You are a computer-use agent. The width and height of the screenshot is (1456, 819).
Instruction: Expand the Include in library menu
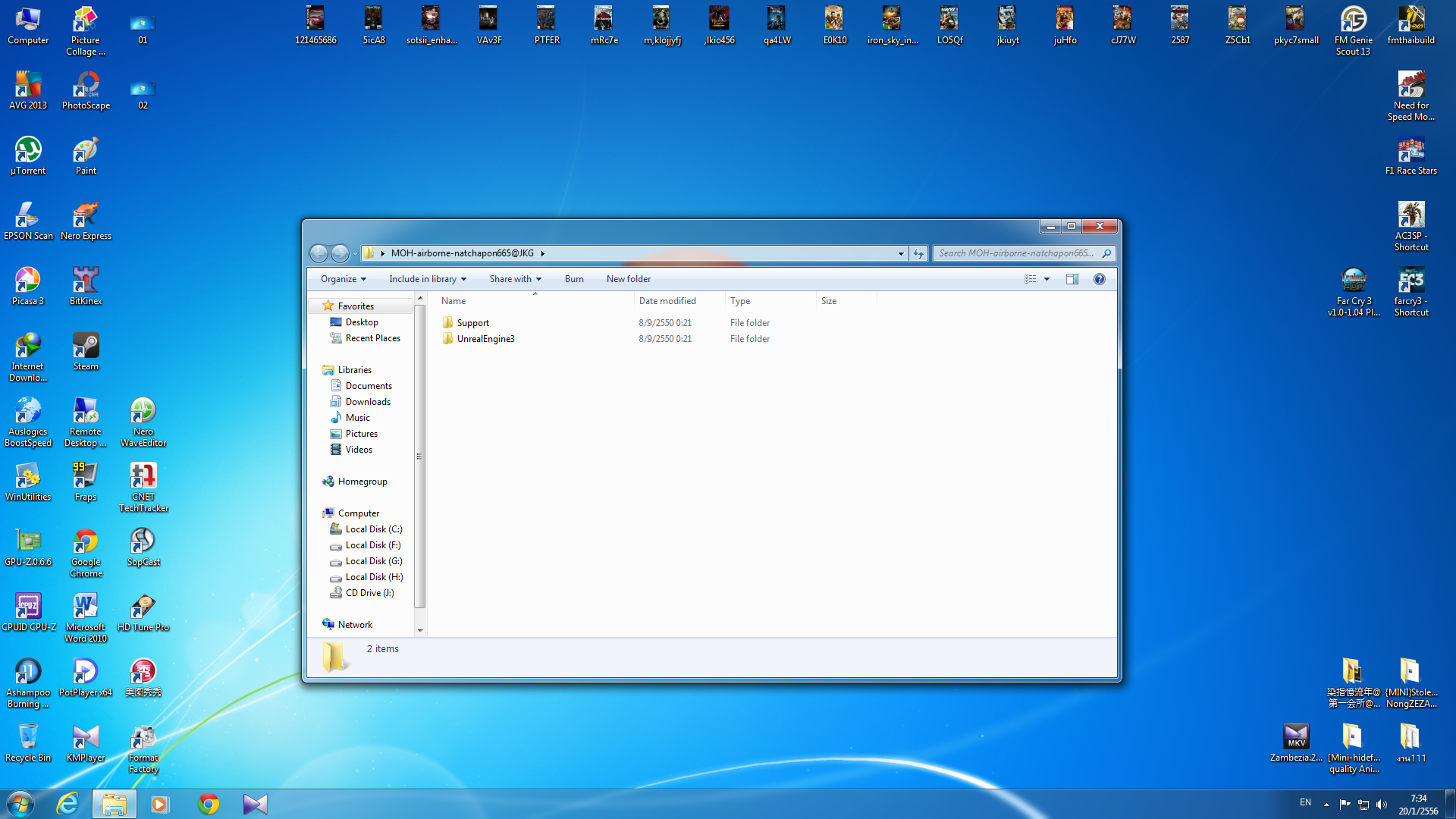click(x=427, y=279)
